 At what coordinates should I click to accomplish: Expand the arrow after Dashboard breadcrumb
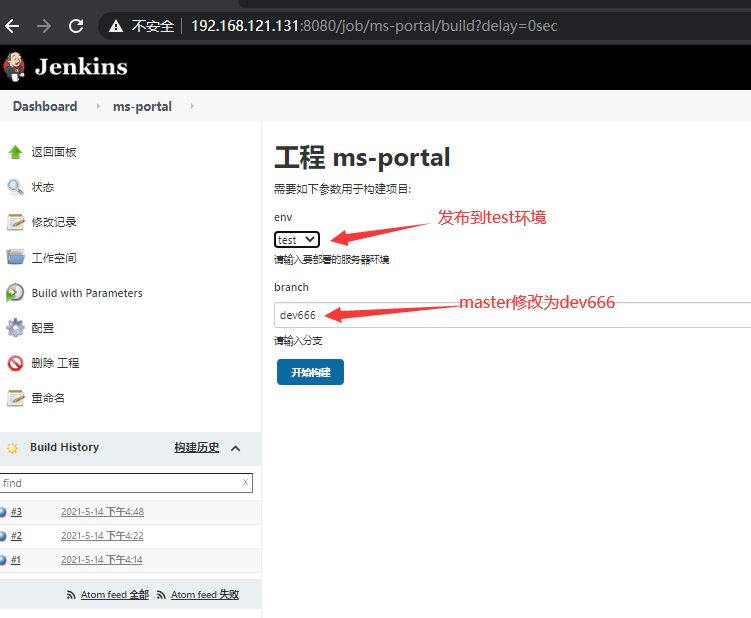[98, 106]
